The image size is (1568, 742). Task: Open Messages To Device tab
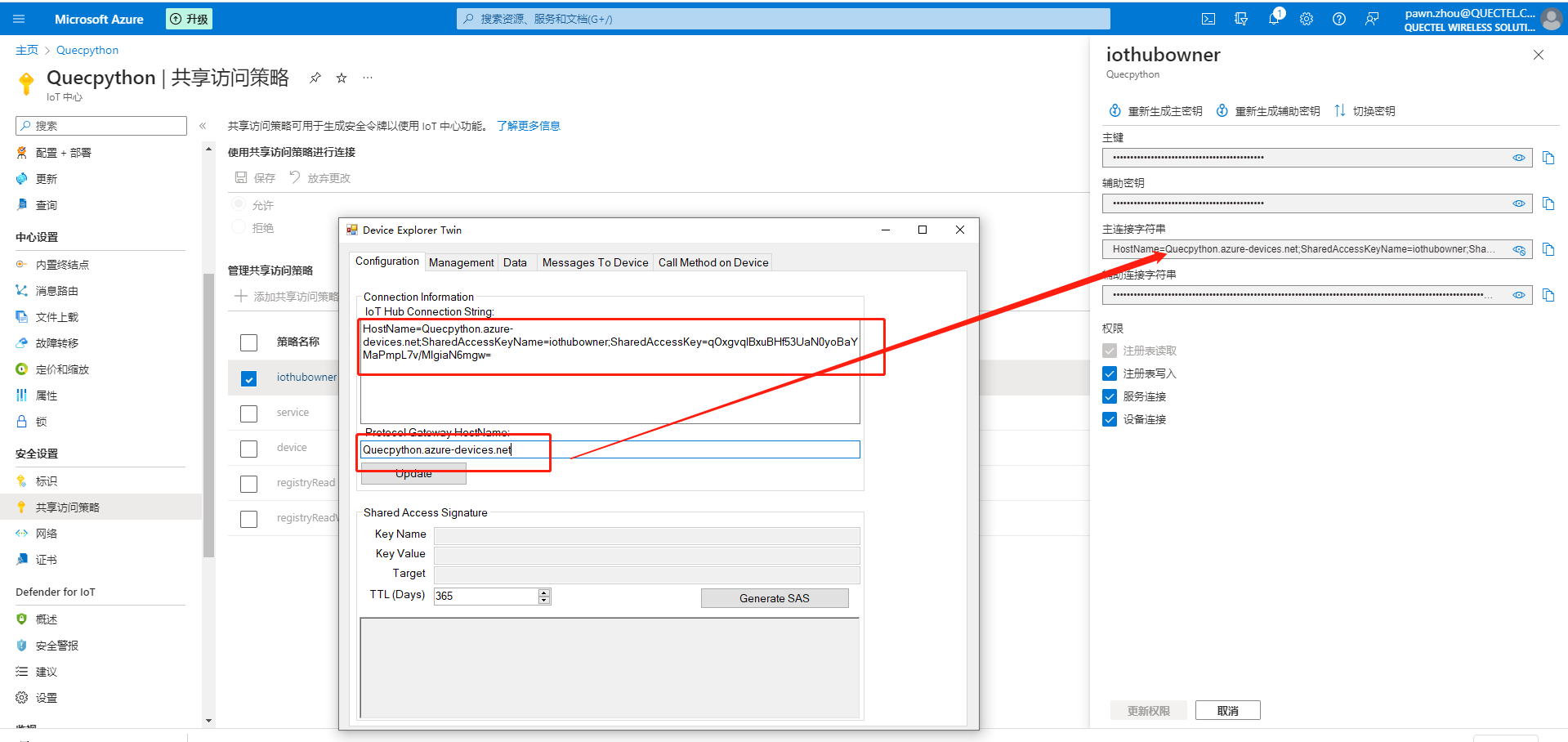(x=595, y=262)
